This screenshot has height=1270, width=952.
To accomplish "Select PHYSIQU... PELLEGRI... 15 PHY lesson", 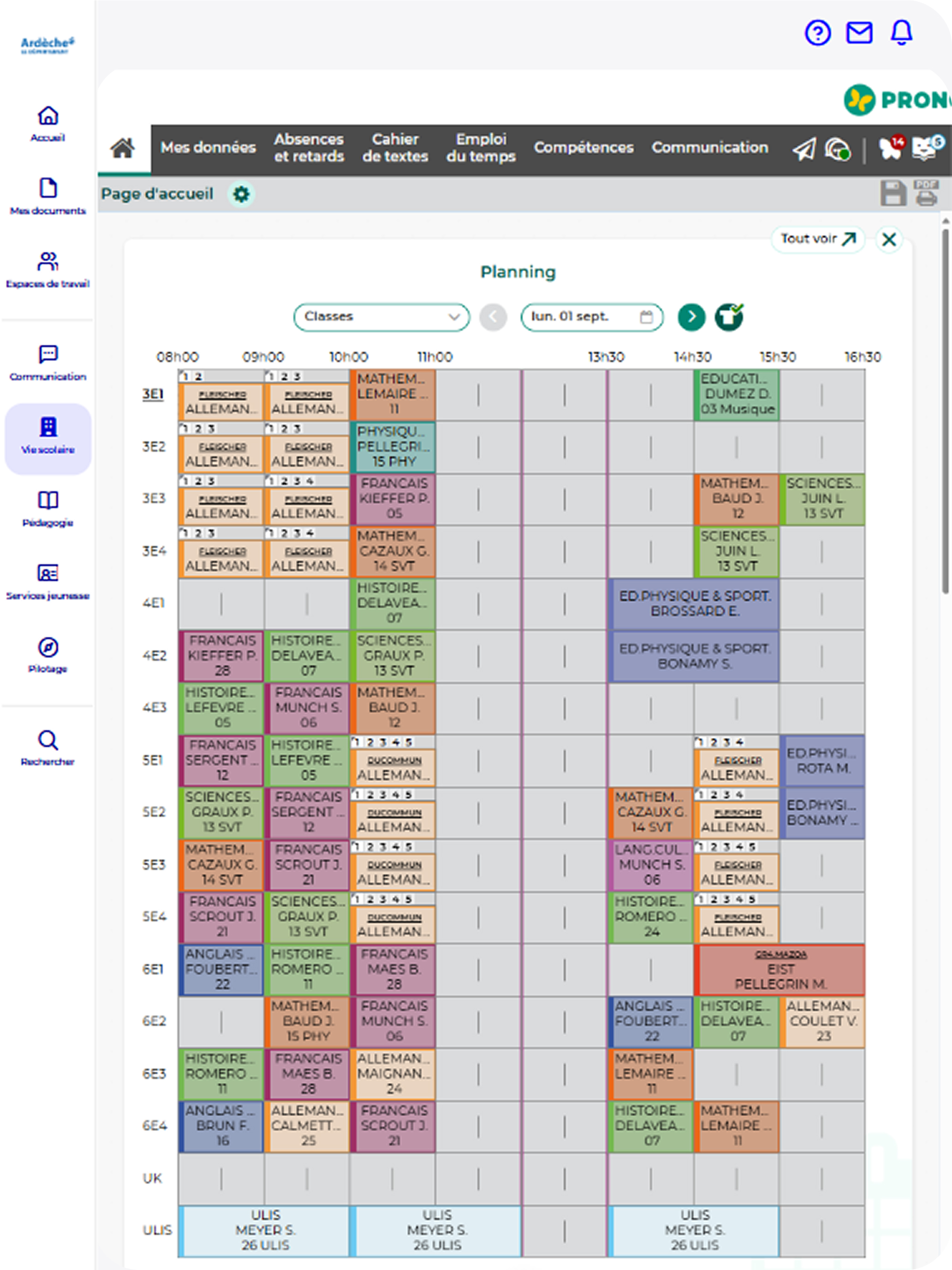I will (393, 447).
